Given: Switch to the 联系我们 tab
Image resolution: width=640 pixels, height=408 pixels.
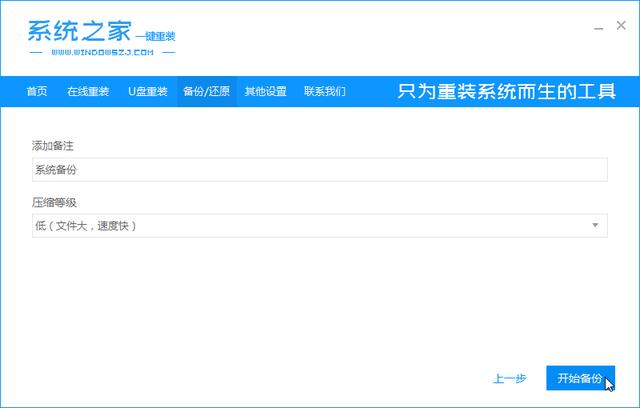Looking at the screenshot, I should [325, 92].
